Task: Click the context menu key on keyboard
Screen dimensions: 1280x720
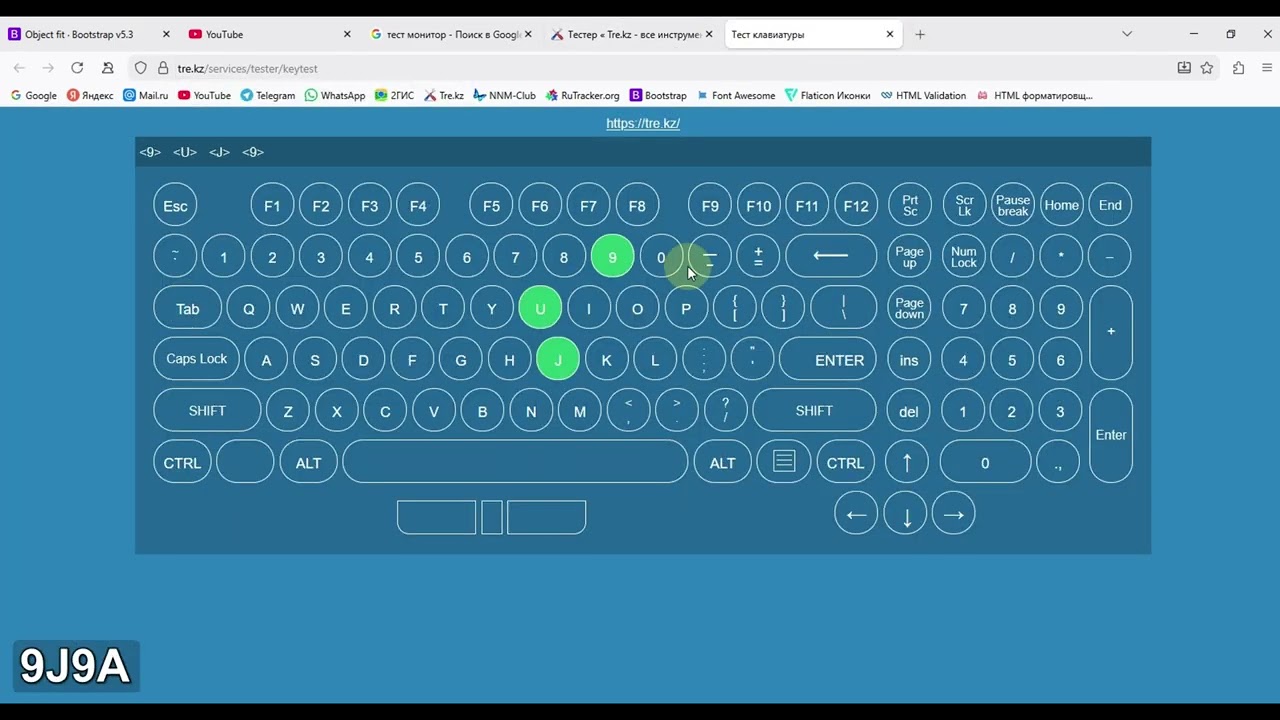Action: (784, 461)
